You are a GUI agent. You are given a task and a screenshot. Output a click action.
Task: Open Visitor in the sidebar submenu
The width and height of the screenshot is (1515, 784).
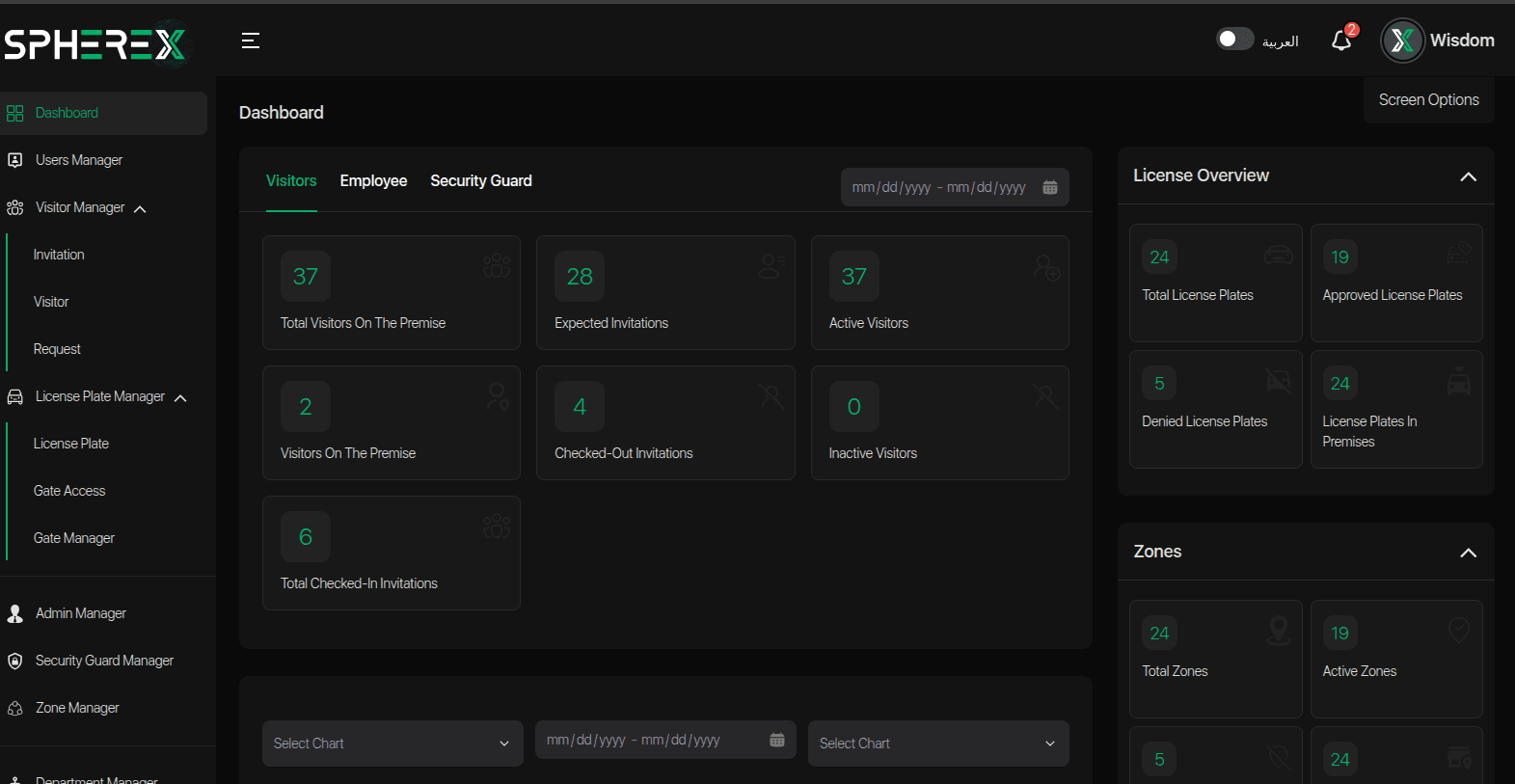51,302
